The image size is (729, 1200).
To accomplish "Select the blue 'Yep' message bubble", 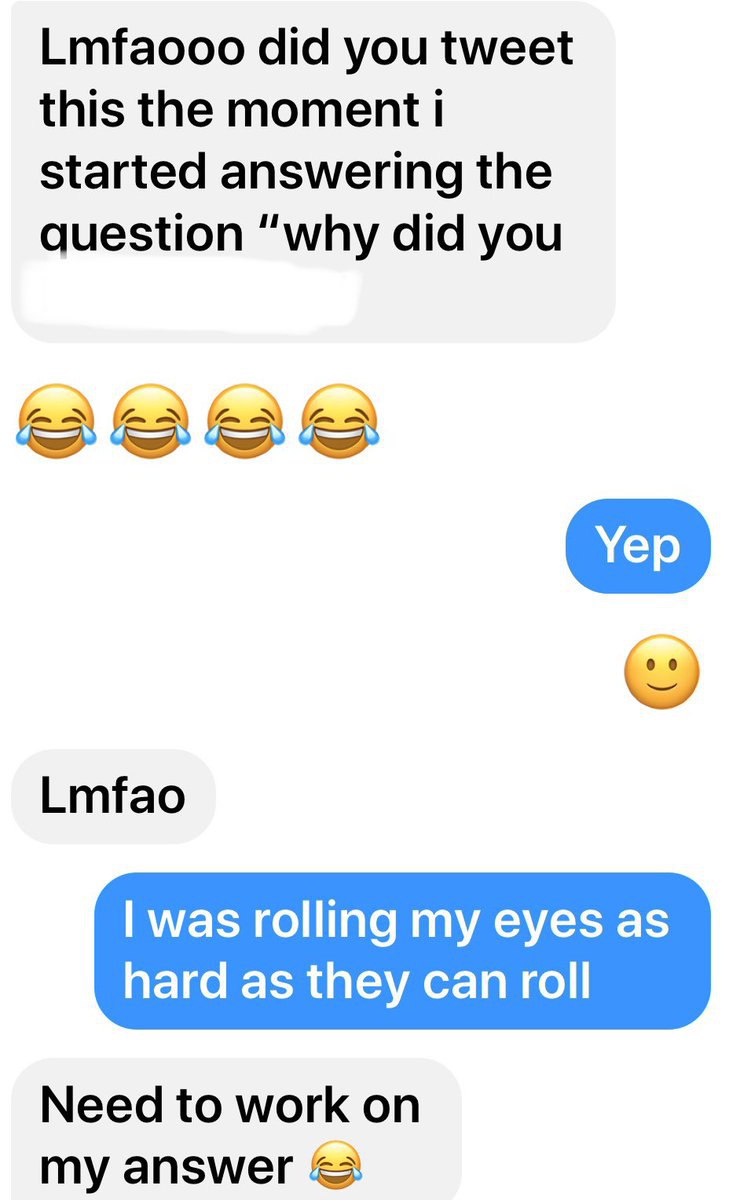I will pyautogui.click(x=638, y=546).
